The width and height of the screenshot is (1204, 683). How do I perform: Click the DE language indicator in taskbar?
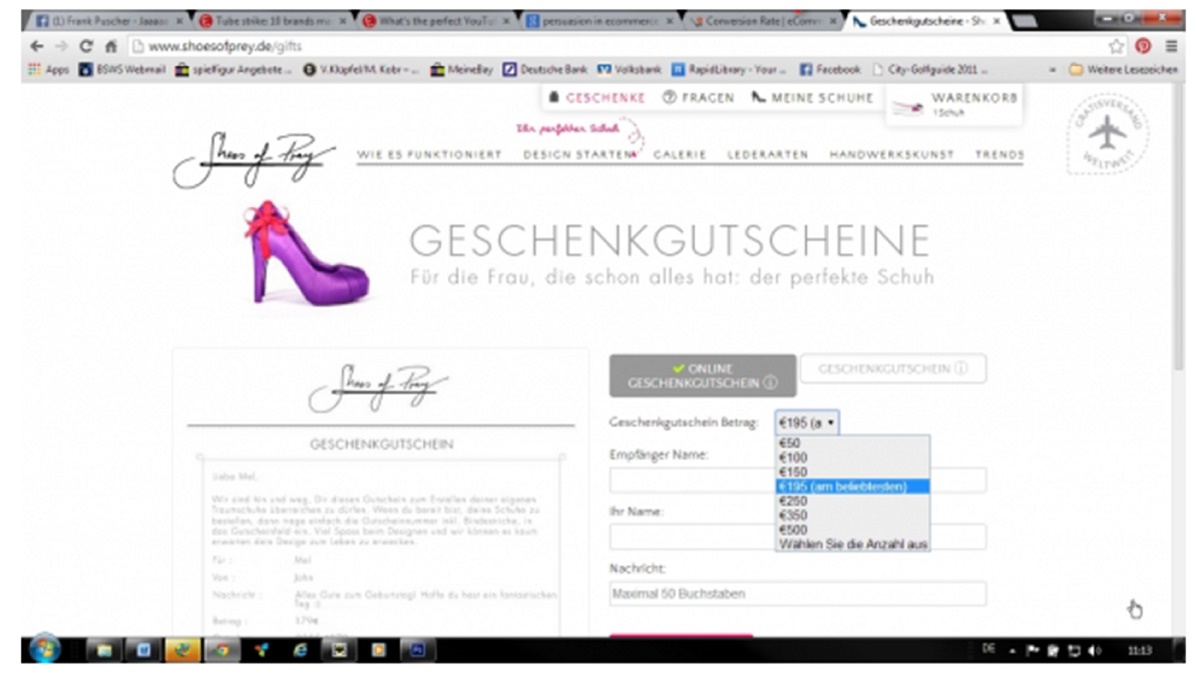tap(989, 649)
